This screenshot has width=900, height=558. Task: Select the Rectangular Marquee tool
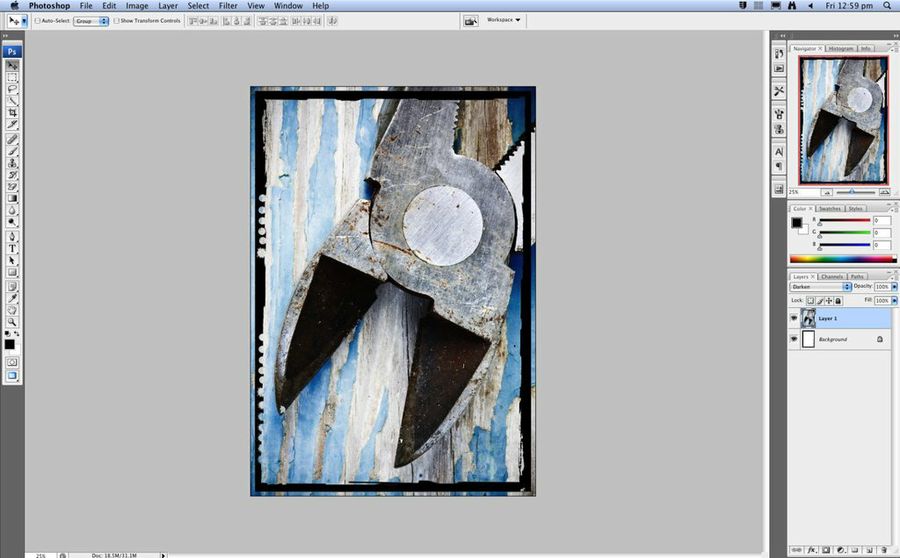[x=12, y=78]
